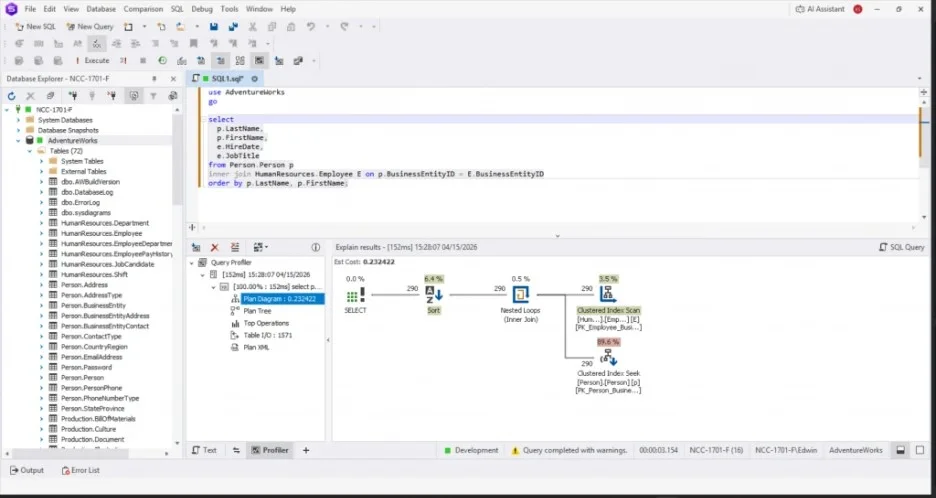Click the swap views arrows icon

point(236,450)
